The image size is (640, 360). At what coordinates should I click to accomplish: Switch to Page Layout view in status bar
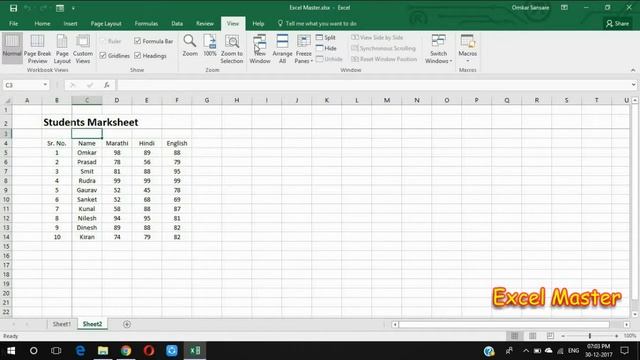pyautogui.click(x=532, y=336)
